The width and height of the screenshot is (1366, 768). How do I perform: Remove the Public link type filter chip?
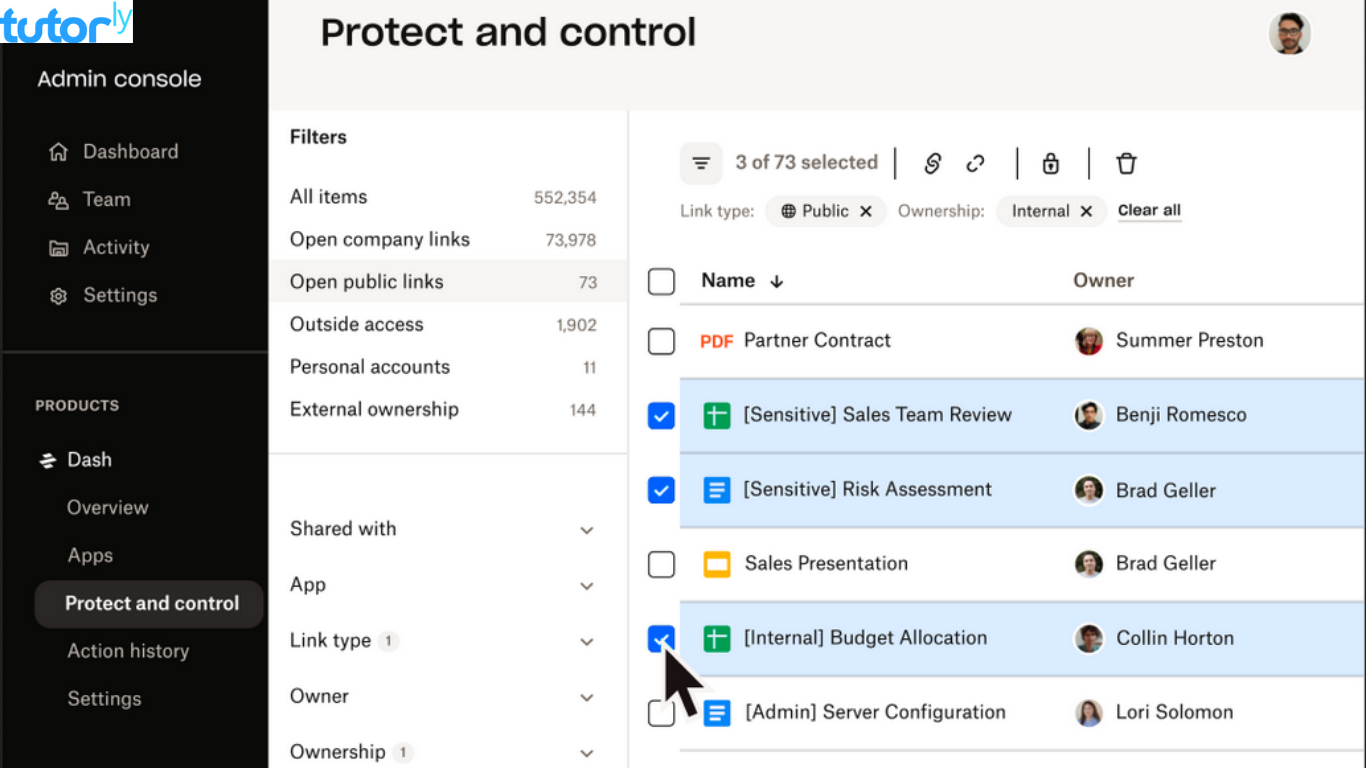coord(866,211)
